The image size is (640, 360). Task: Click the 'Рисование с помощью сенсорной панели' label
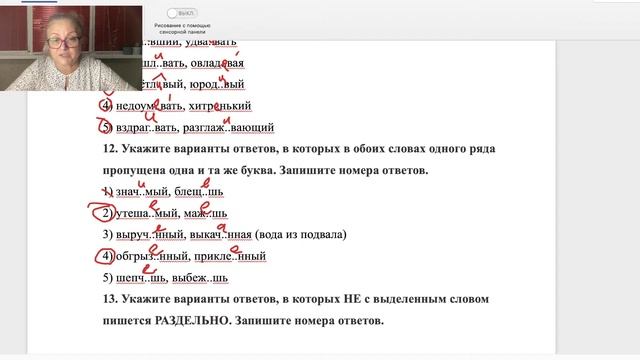tap(182, 29)
